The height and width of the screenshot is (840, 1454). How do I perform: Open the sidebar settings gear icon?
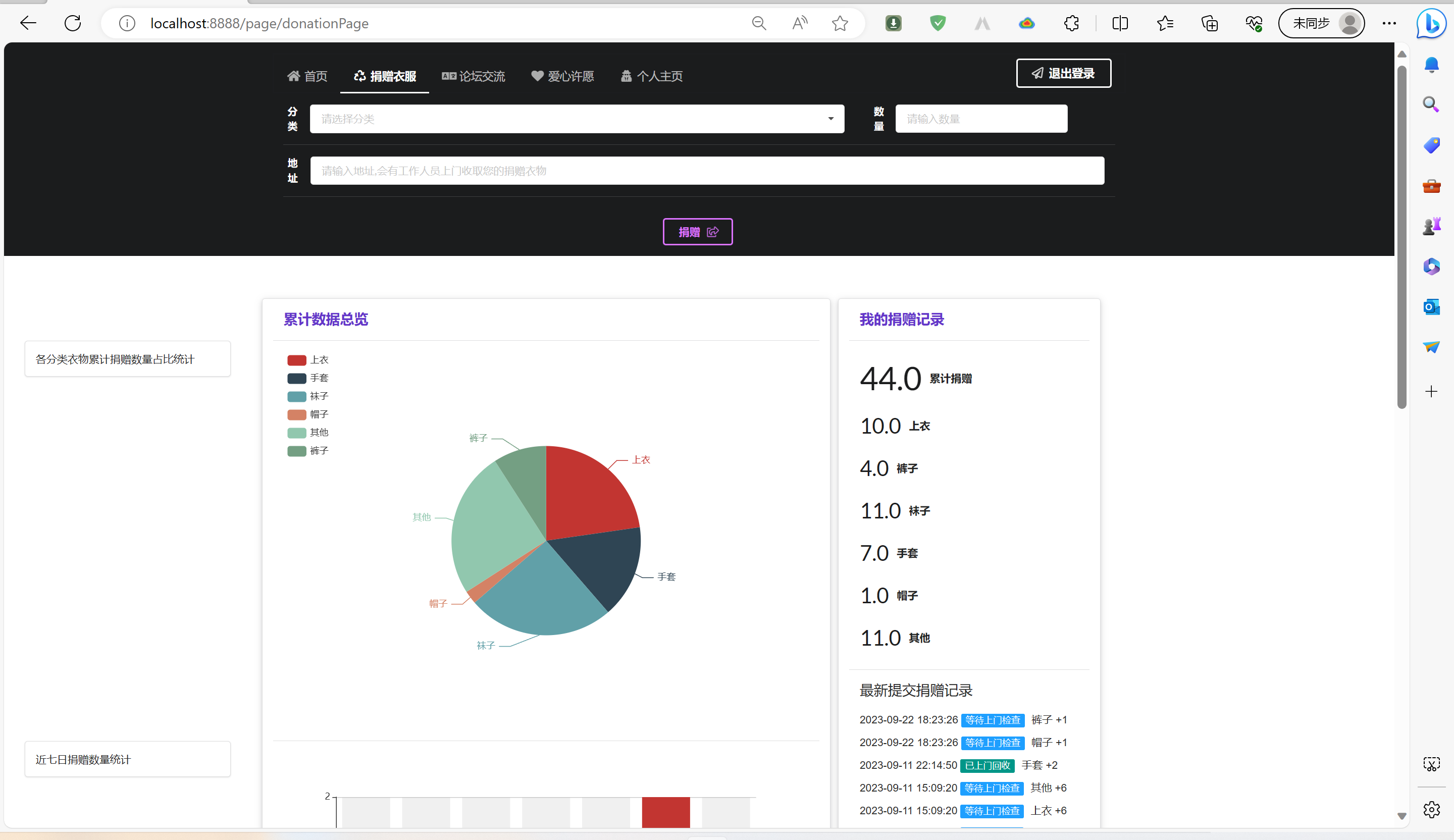click(1431, 810)
